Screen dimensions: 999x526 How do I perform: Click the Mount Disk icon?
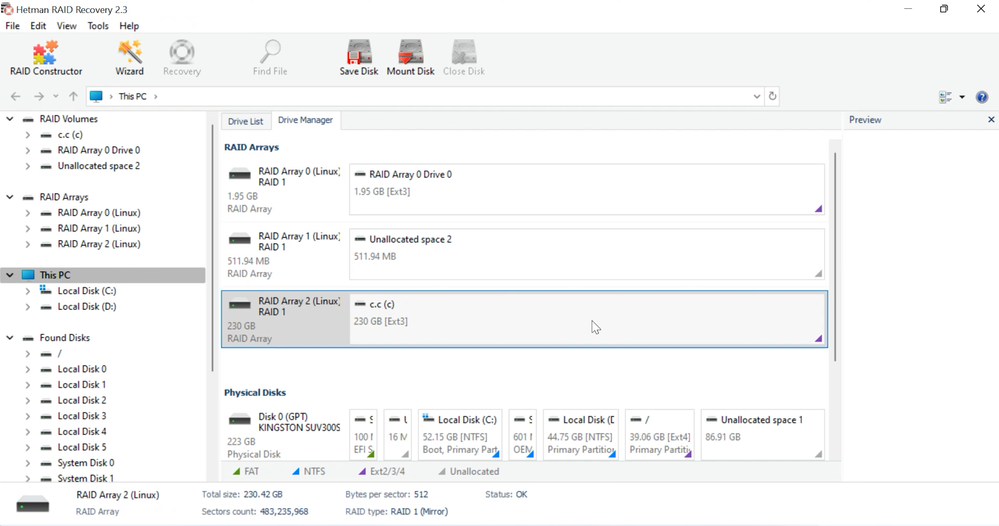(x=410, y=59)
